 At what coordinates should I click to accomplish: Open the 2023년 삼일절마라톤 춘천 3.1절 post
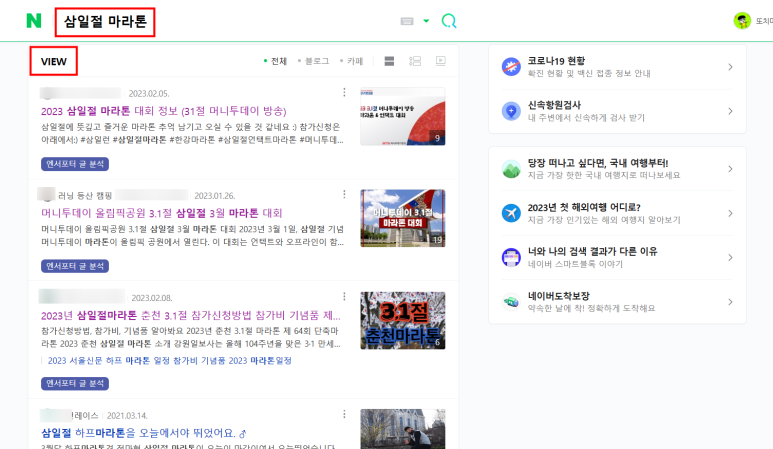click(x=191, y=315)
